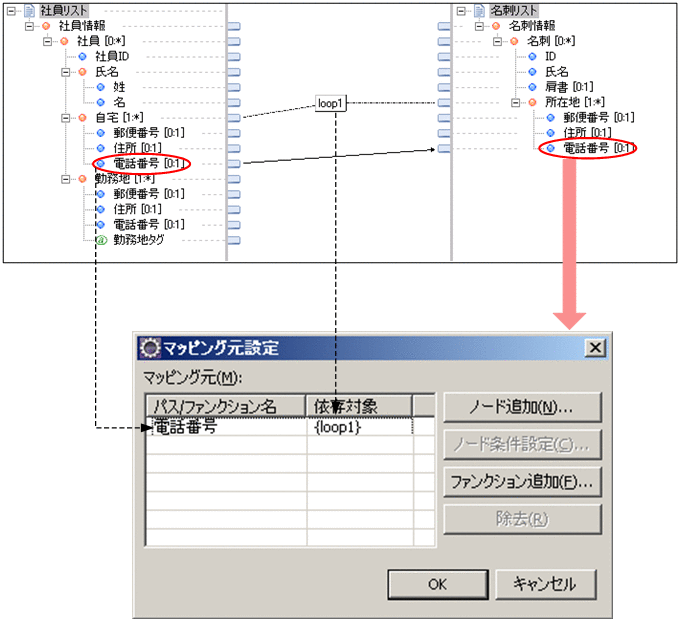Click the 名刺リスト document icon
The image size is (680, 623).
pyautogui.click(x=479, y=11)
